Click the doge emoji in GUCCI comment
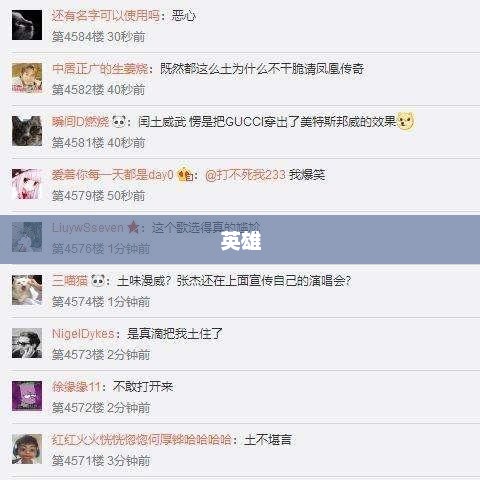This screenshot has height=480, width=480. [406, 122]
